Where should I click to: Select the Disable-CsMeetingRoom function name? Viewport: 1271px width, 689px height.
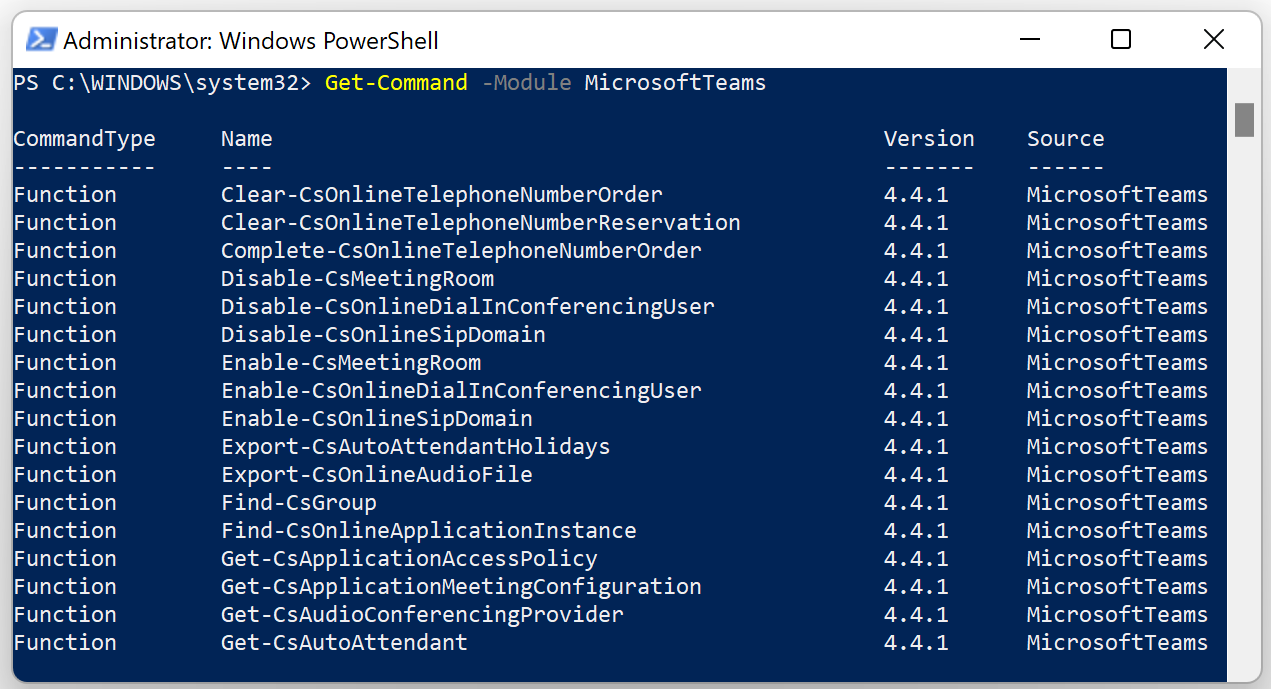coord(358,278)
